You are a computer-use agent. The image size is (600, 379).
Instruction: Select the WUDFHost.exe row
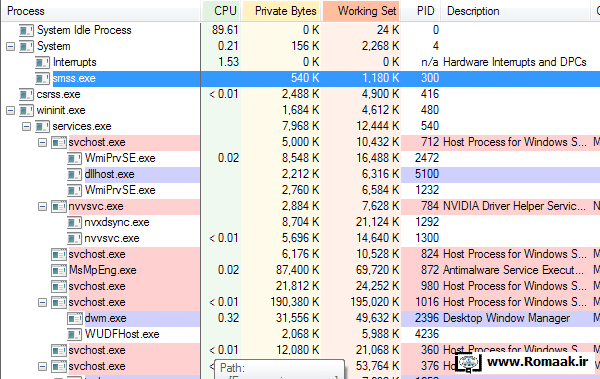pyautogui.click(x=300, y=335)
